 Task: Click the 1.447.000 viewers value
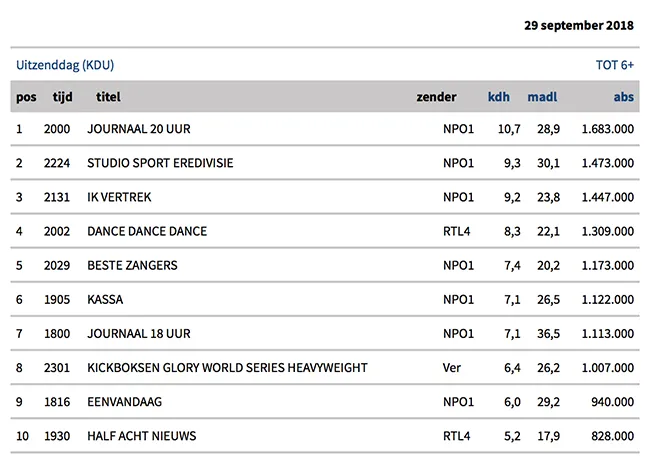tap(608, 197)
